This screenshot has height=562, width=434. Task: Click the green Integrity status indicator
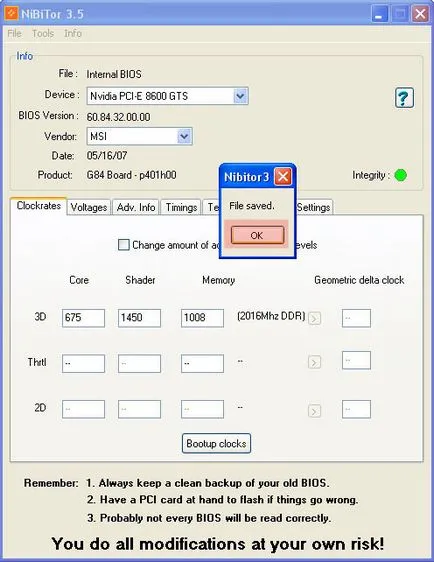pyautogui.click(x=400, y=175)
